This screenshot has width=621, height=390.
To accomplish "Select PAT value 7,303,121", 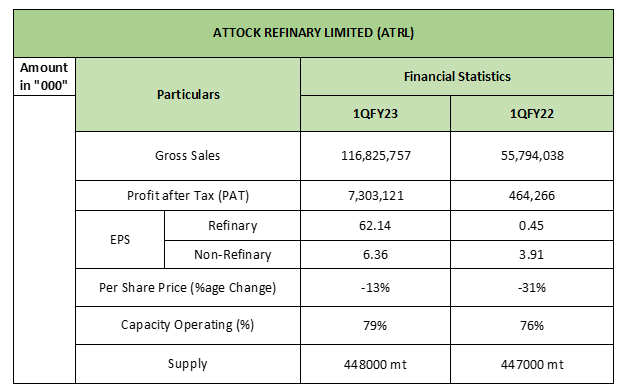I will (x=375, y=196).
